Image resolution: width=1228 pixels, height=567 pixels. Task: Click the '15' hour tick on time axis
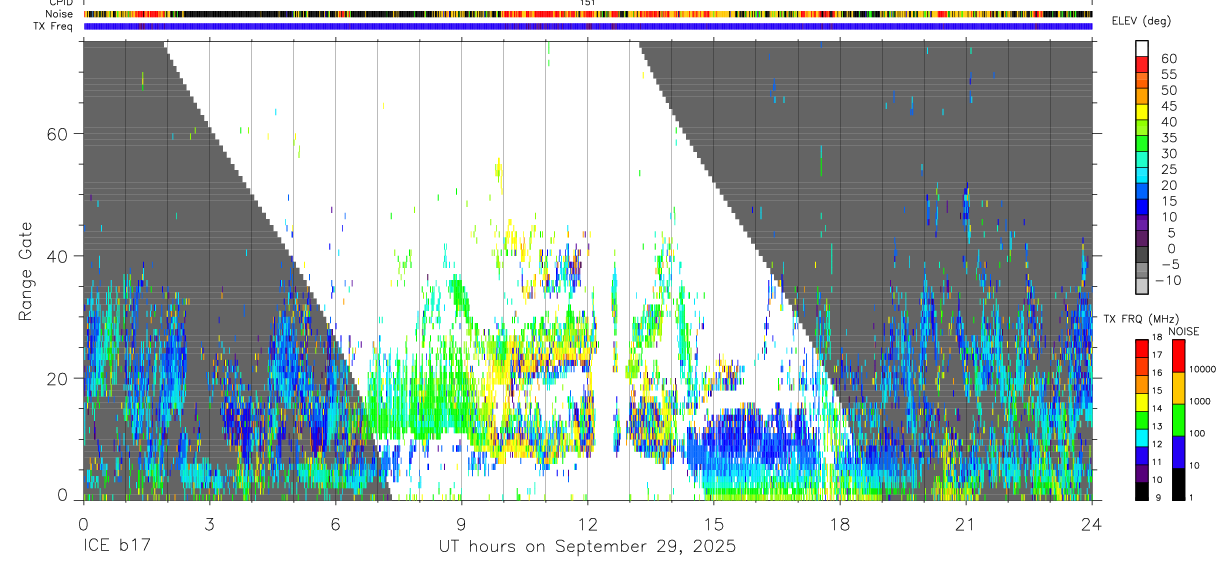pyautogui.click(x=714, y=524)
